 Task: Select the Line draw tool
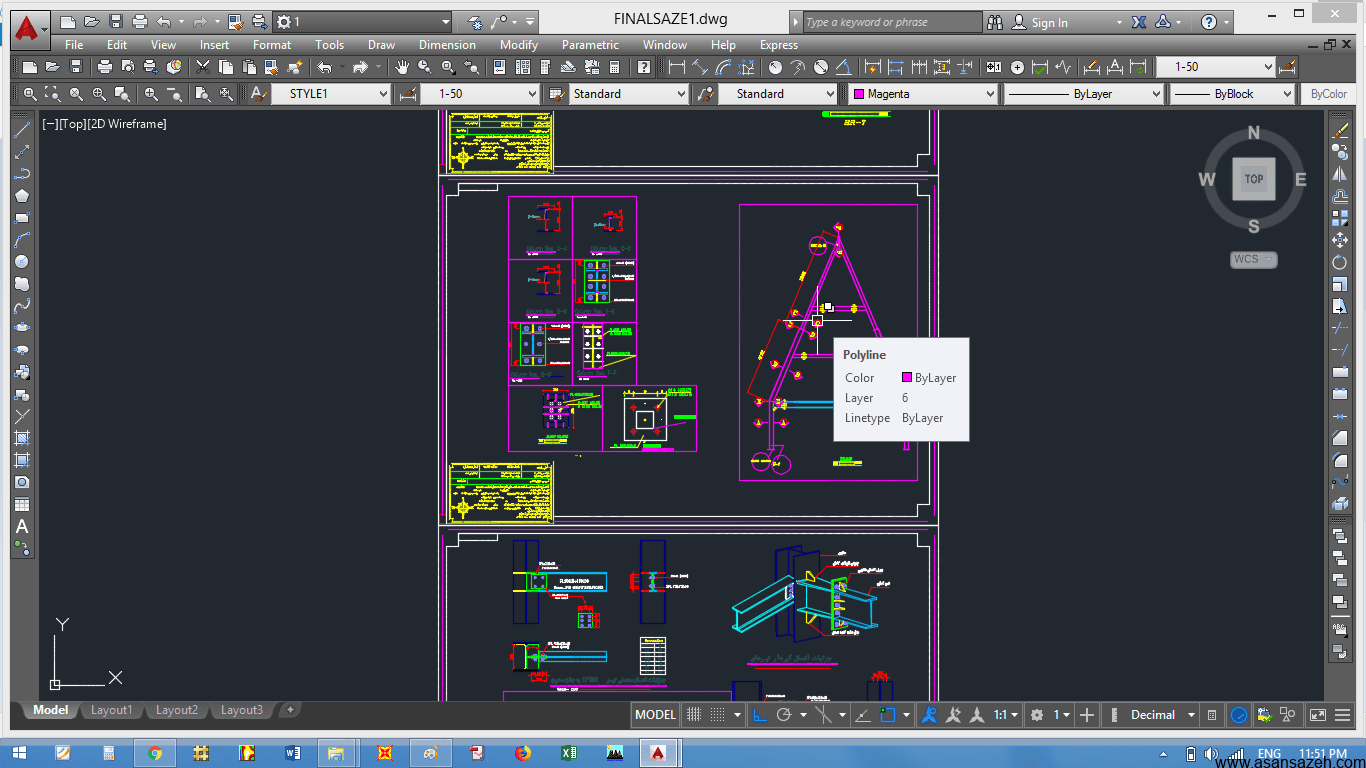(x=21, y=130)
